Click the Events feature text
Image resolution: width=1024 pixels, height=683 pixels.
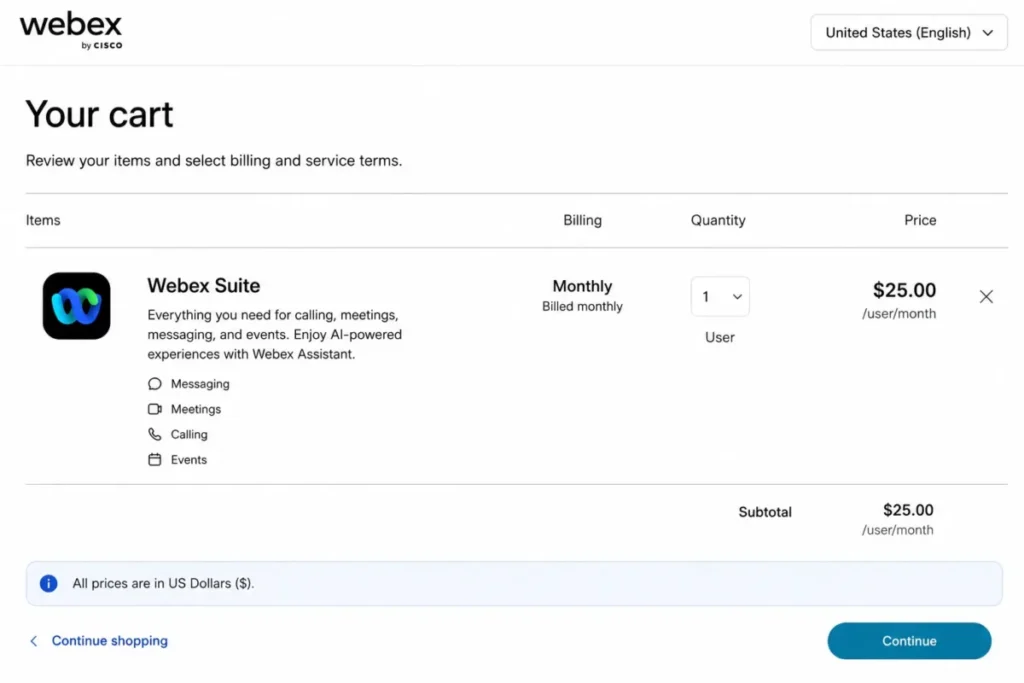coord(189,460)
